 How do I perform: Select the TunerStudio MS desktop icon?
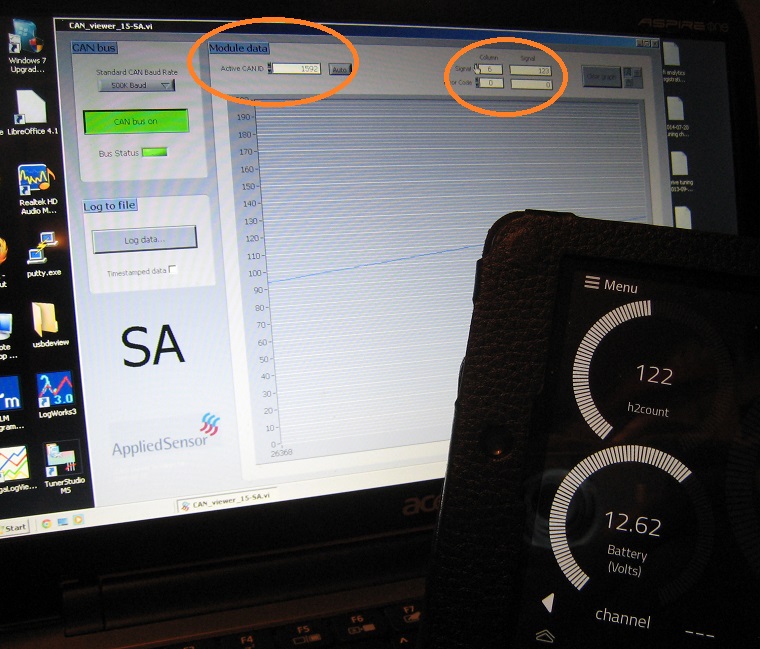point(63,467)
